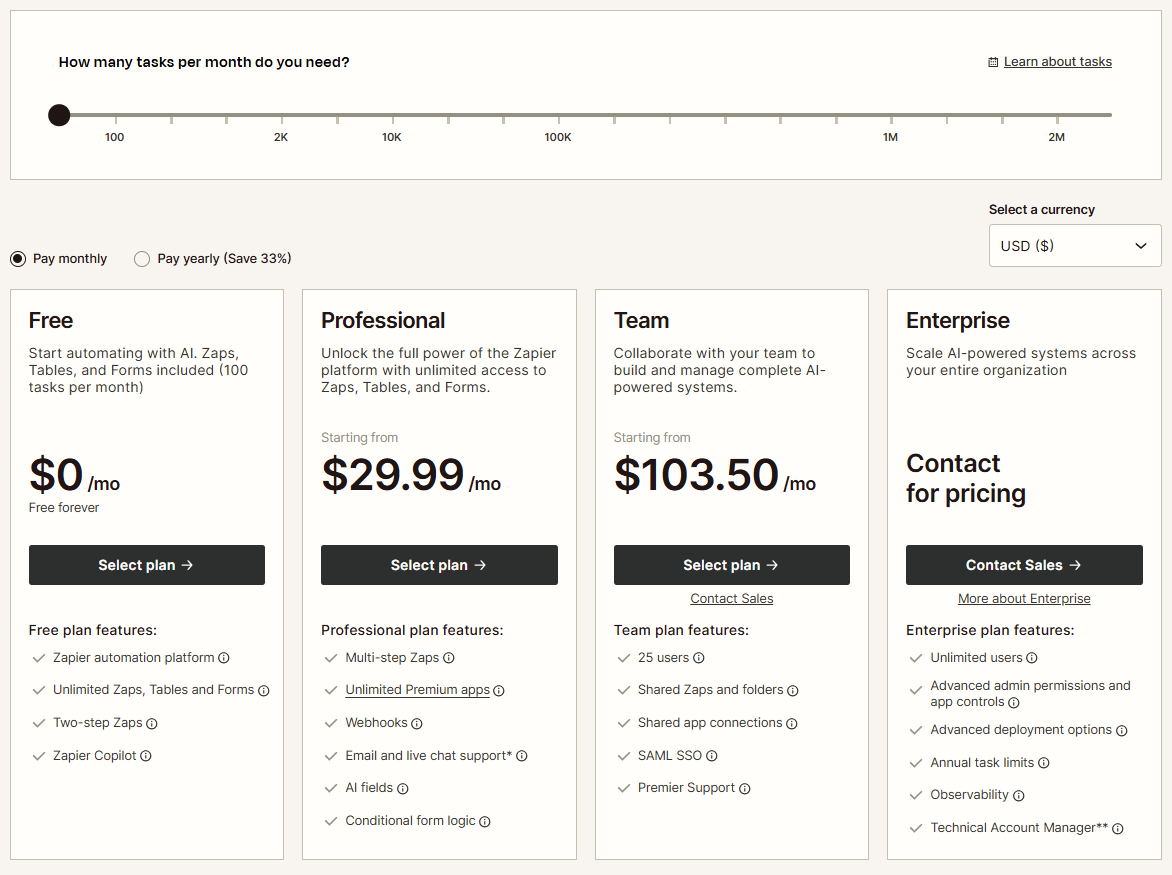Click info icon next to Conditional form logic
The height and width of the screenshot is (875, 1172).
(484, 822)
